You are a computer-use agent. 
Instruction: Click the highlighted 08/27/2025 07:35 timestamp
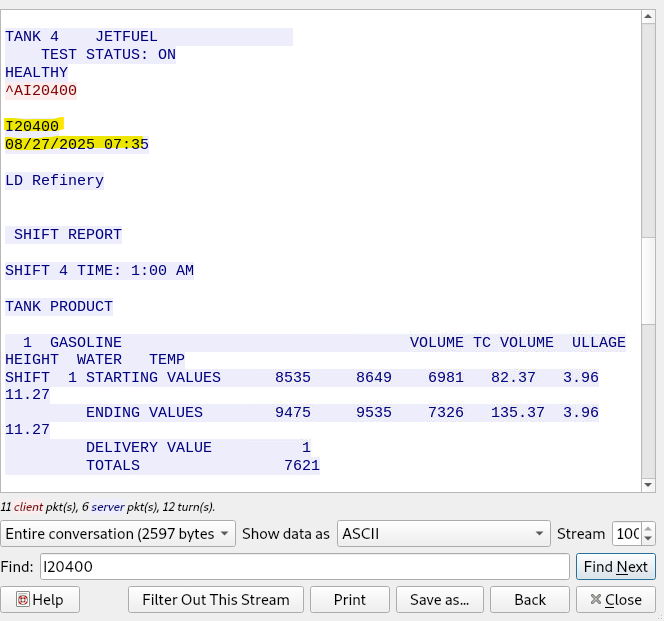75,144
